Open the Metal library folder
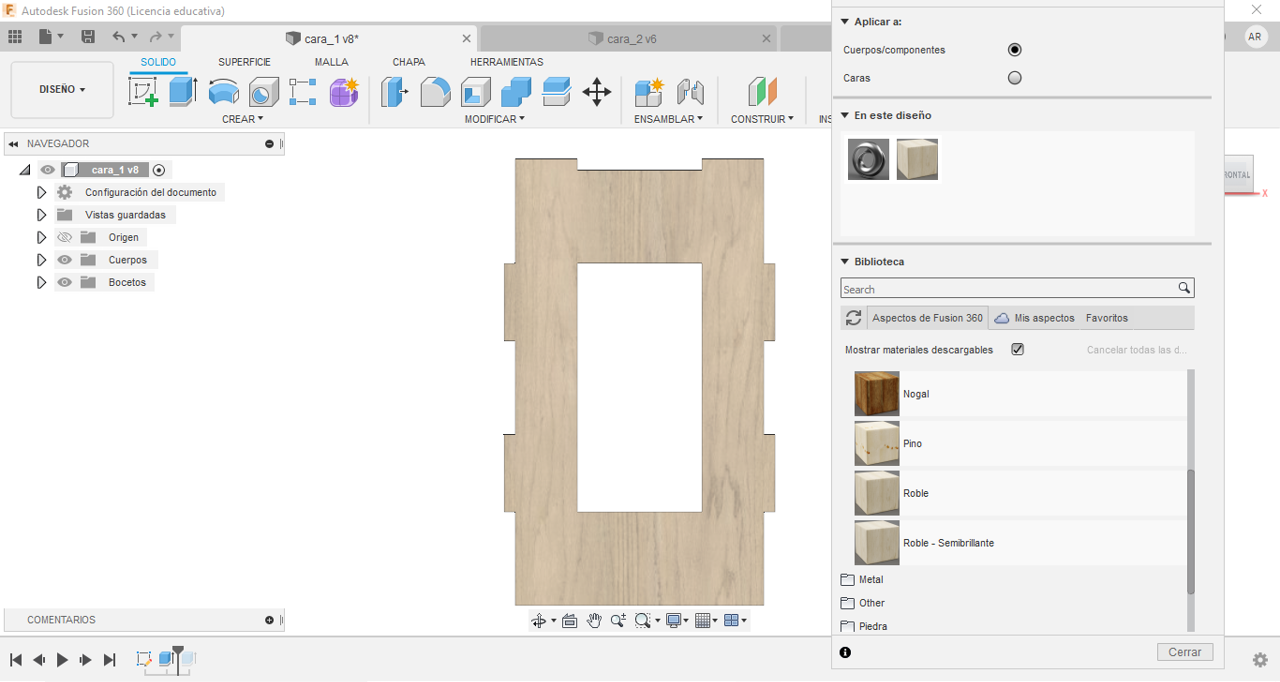Screen dimensions: 1280x682 [x=862, y=580]
